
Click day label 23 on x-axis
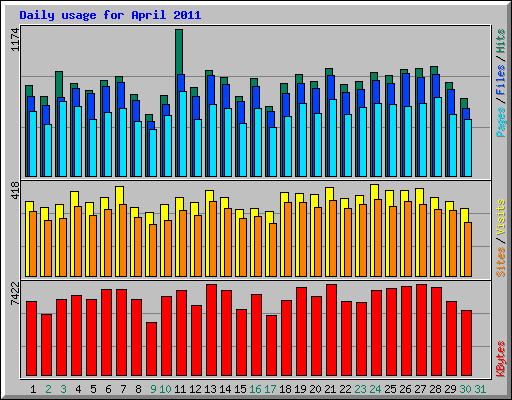(x=360, y=389)
